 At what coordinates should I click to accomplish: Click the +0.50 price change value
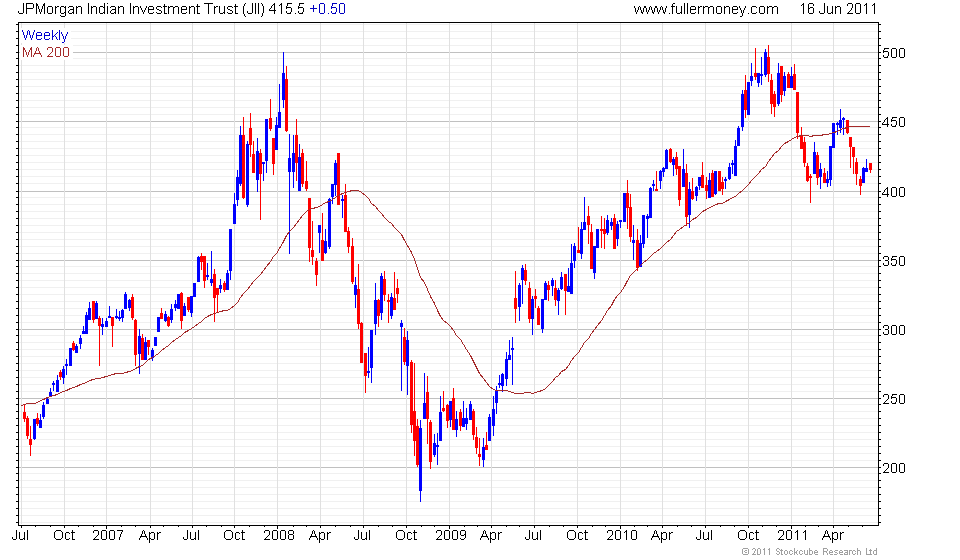(x=328, y=9)
